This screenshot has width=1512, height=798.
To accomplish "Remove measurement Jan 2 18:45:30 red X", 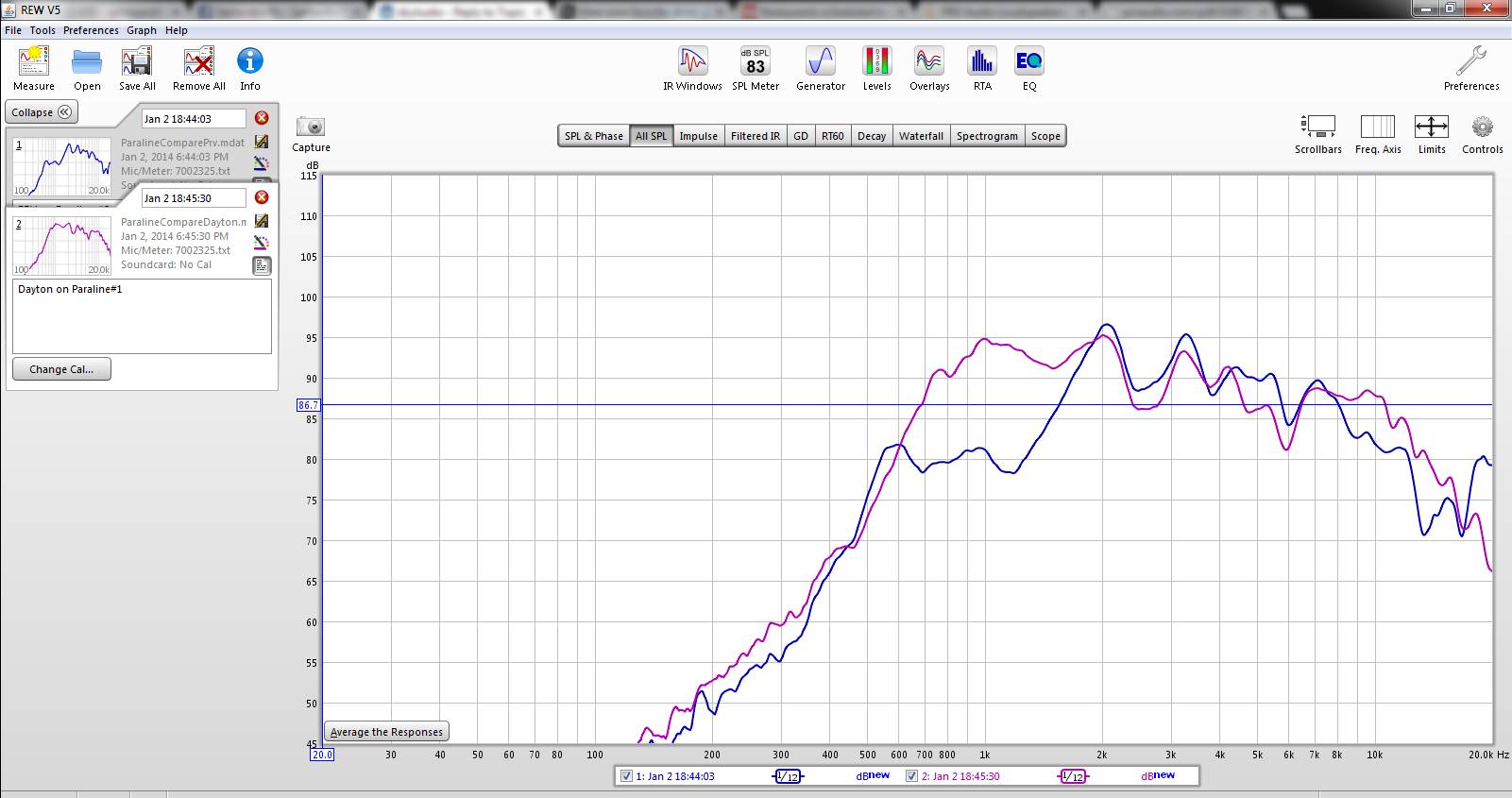I will [262, 197].
